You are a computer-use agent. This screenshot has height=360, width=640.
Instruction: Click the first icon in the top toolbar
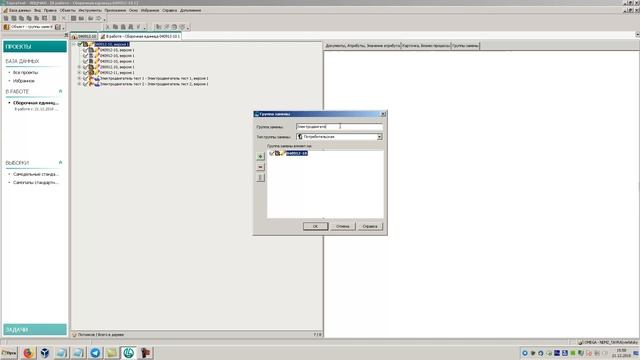pyautogui.click(x=6, y=18)
